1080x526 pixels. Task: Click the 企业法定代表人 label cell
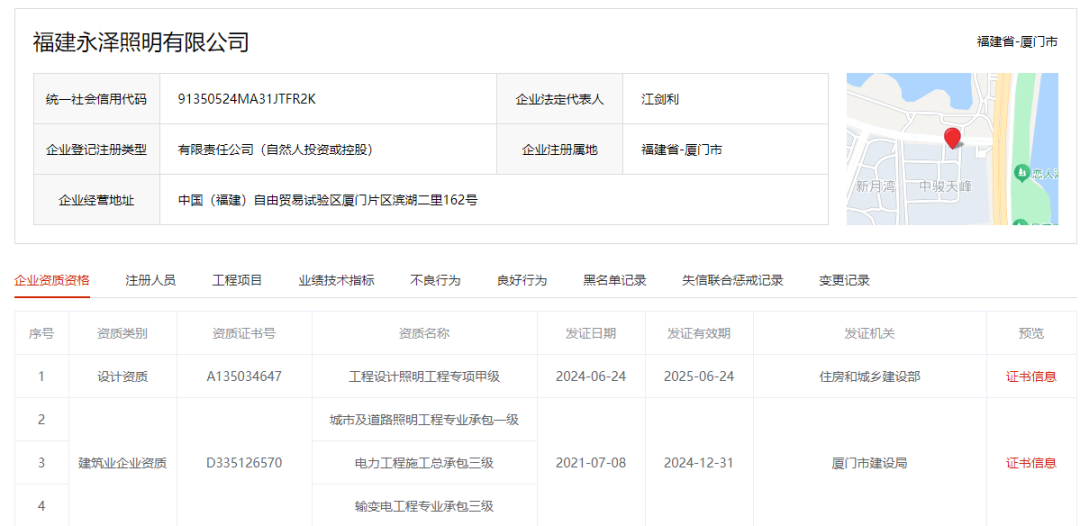click(559, 99)
